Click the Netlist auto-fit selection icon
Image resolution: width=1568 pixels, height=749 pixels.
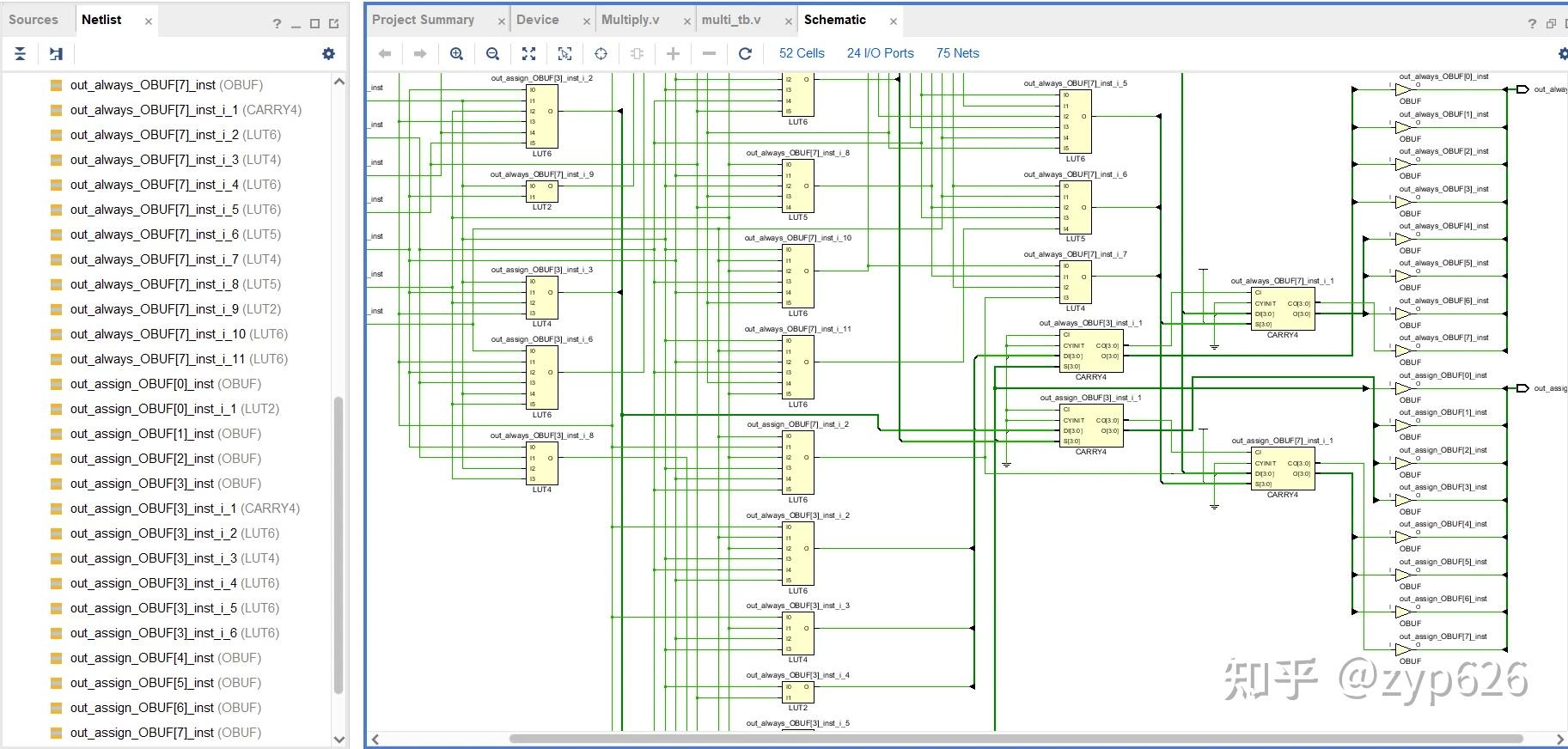[56, 54]
